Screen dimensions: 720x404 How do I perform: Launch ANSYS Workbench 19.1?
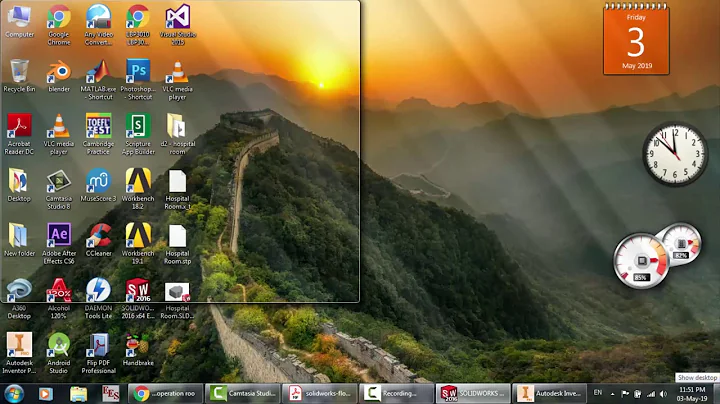tap(138, 244)
